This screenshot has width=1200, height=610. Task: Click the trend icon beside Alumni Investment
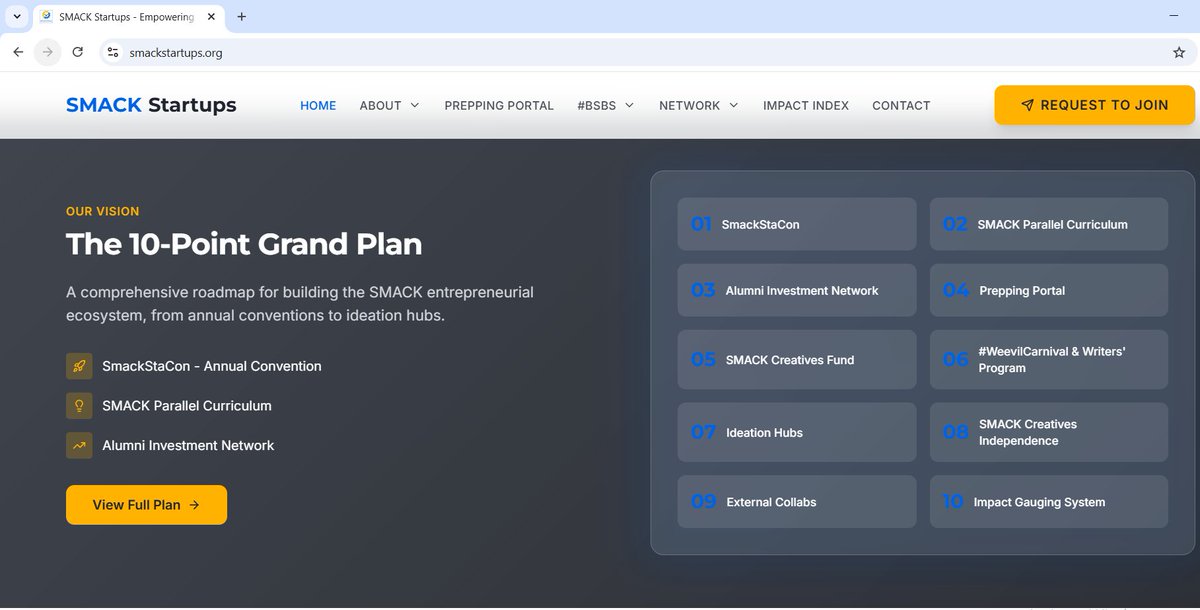click(x=79, y=446)
